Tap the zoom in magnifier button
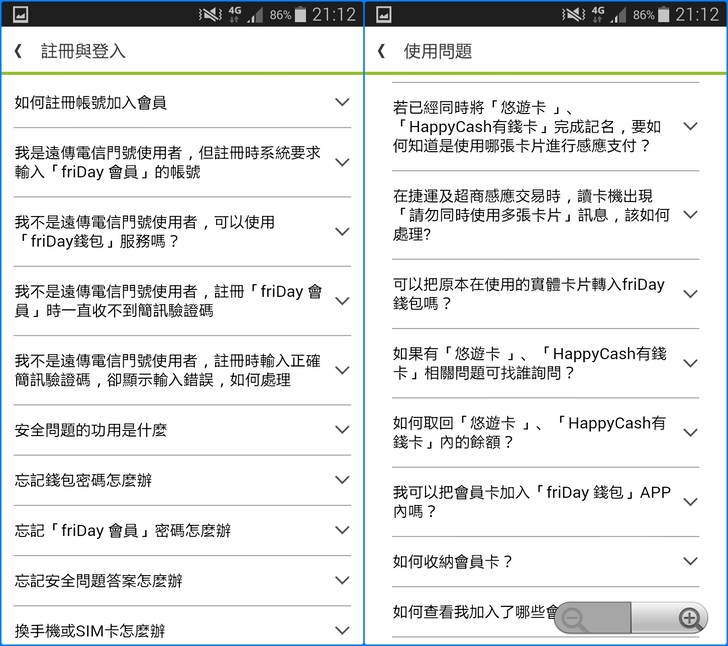 [689, 619]
